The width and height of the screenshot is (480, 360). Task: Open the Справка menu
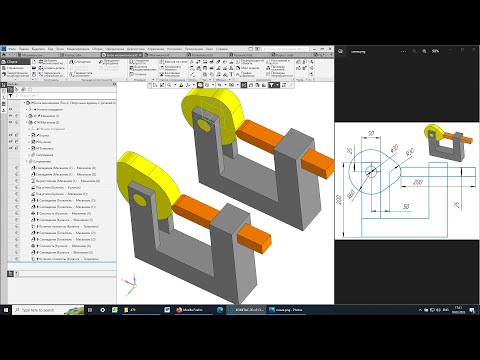coord(222,49)
